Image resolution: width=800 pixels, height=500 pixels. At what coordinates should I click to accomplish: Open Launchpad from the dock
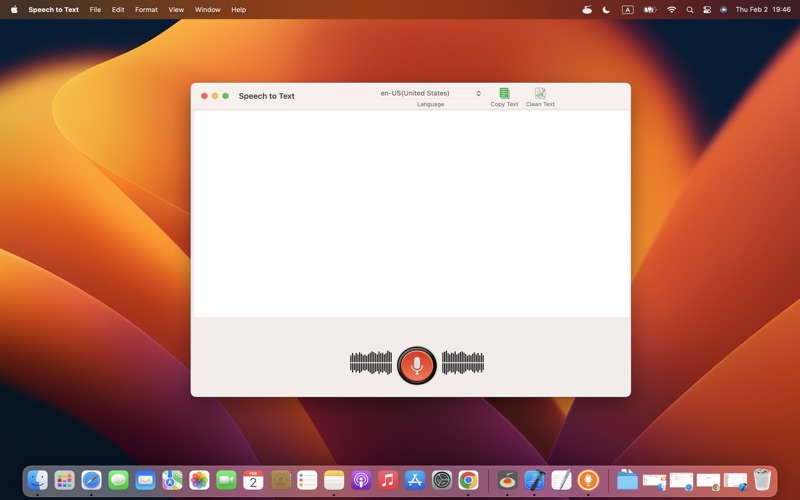point(65,480)
